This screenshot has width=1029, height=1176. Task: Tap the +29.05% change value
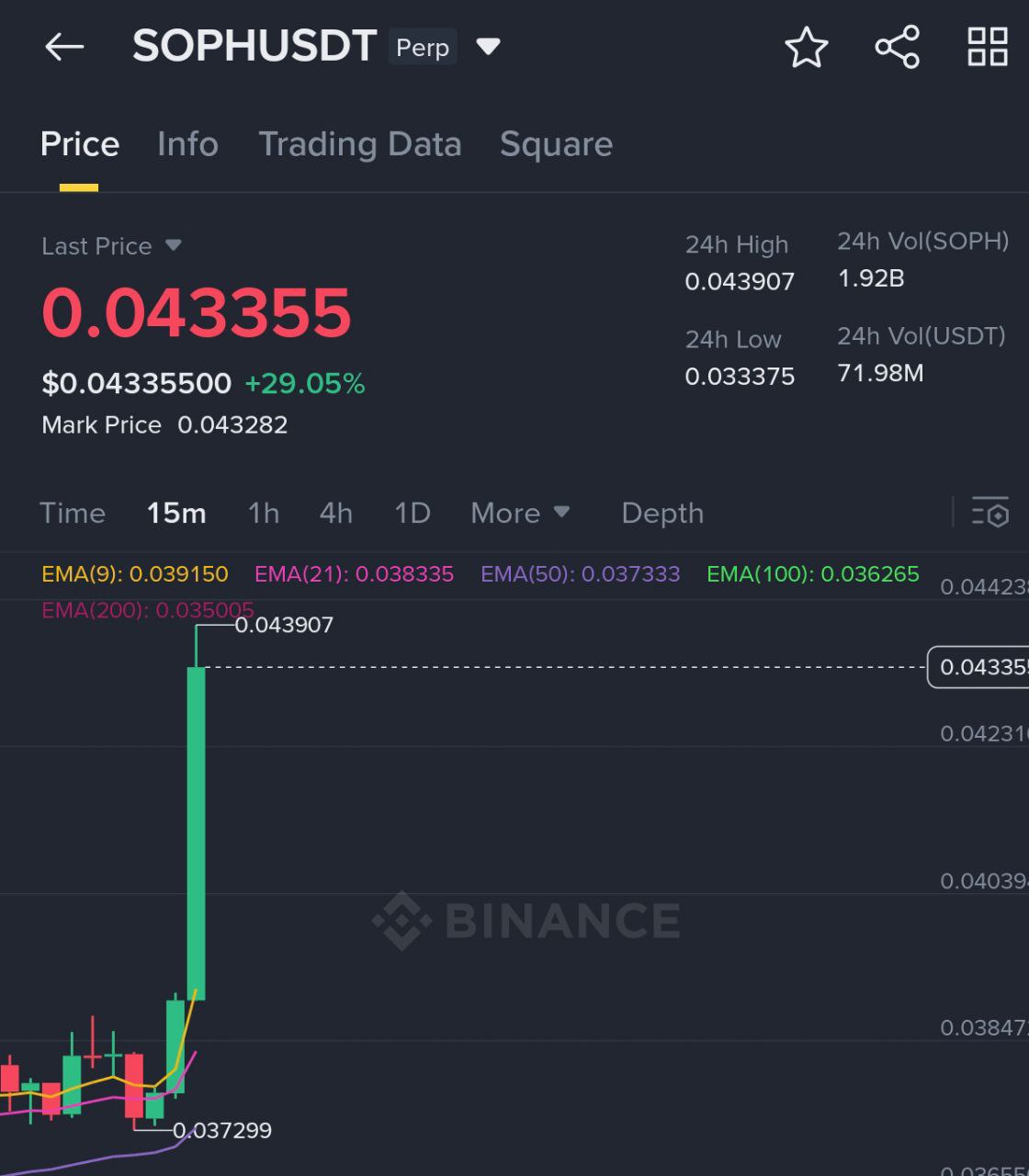[305, 383]
